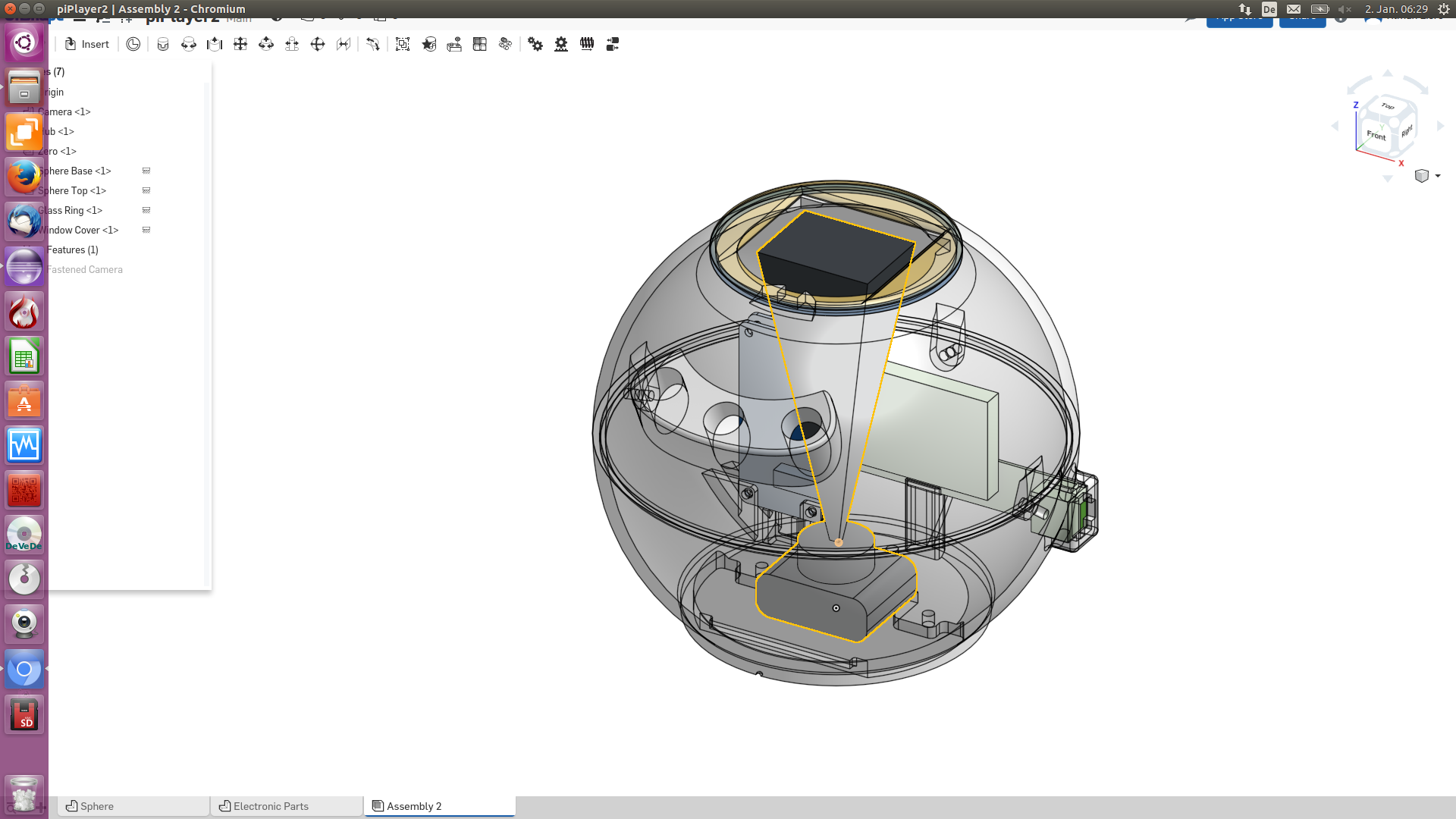Select the Fastened mate tool
The image size is (1456, 819).
coord(163,44)
